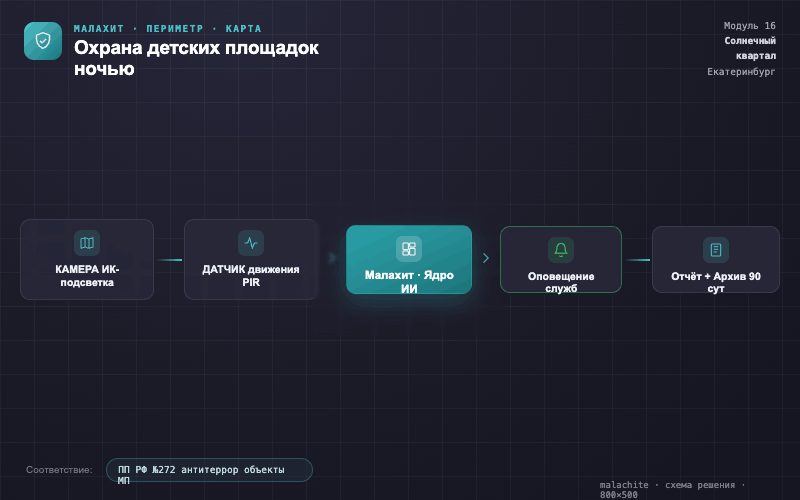Click the ПП РФ №272 антитеррор compliance pill
800x500 pixels.
pos(209,470)
